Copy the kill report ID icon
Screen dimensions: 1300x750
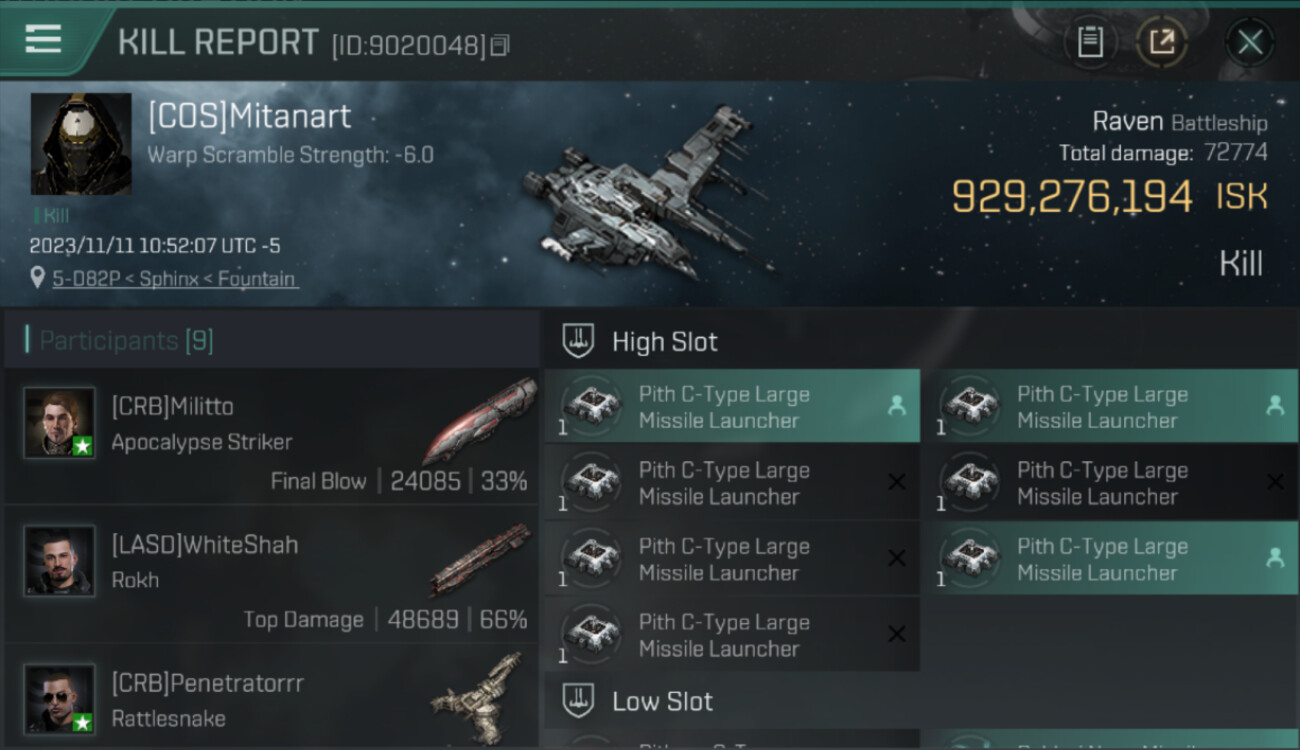(x=500, y=45)
